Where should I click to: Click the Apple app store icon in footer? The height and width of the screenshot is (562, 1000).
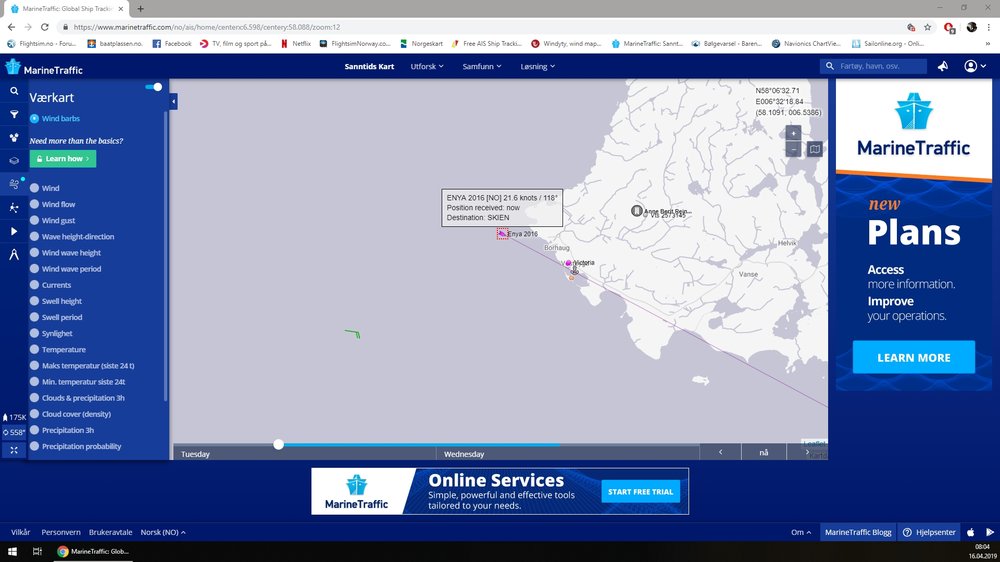point(971,532)
